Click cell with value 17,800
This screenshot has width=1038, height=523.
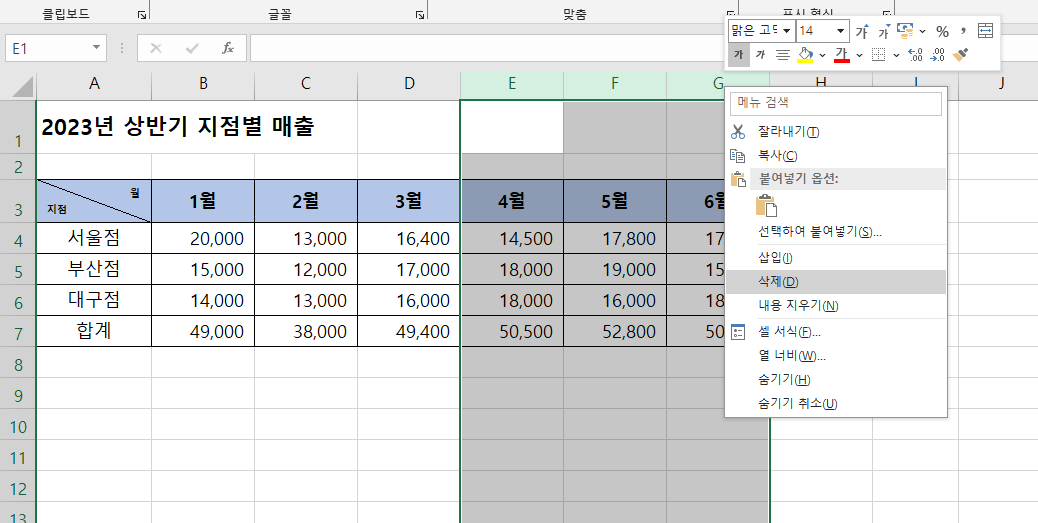615,238
